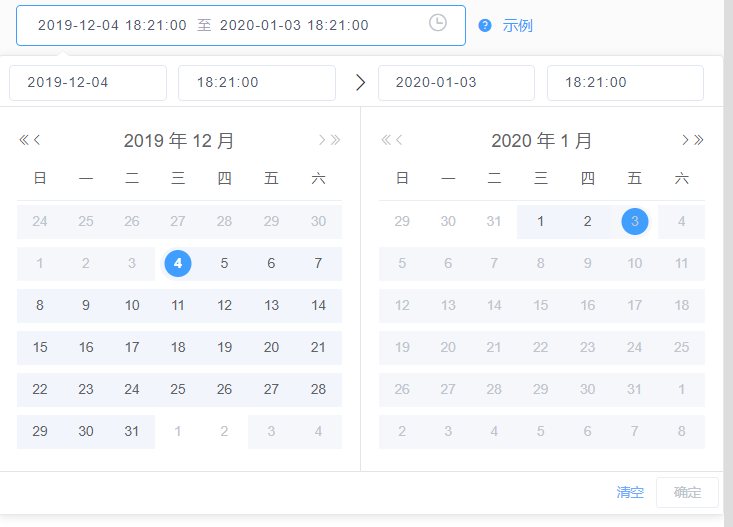This screenshot has width=733, height=527.
Task: Focus the start date field 2019-12-04
Action: (88, 83)
